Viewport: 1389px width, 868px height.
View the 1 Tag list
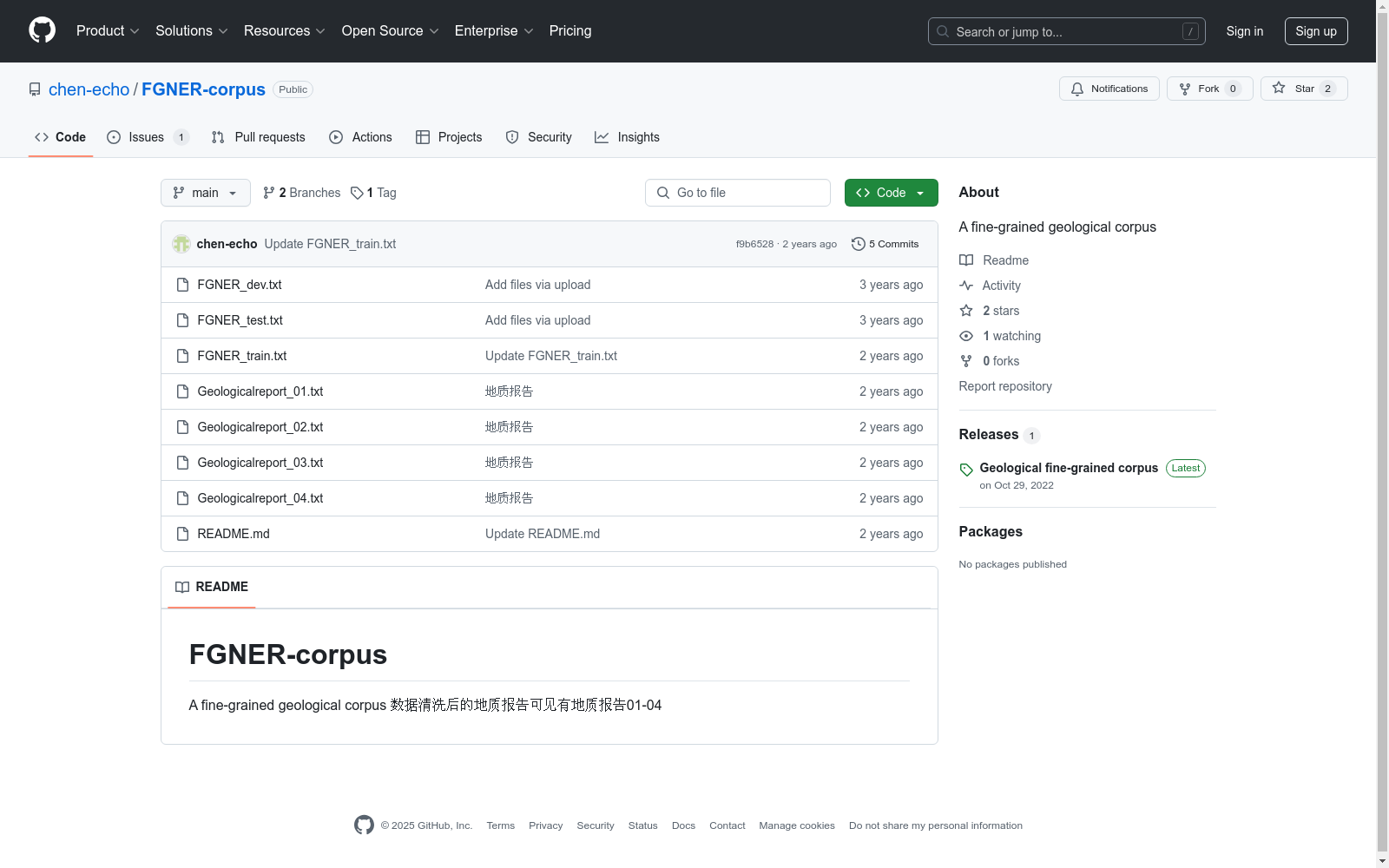(373, 193)
